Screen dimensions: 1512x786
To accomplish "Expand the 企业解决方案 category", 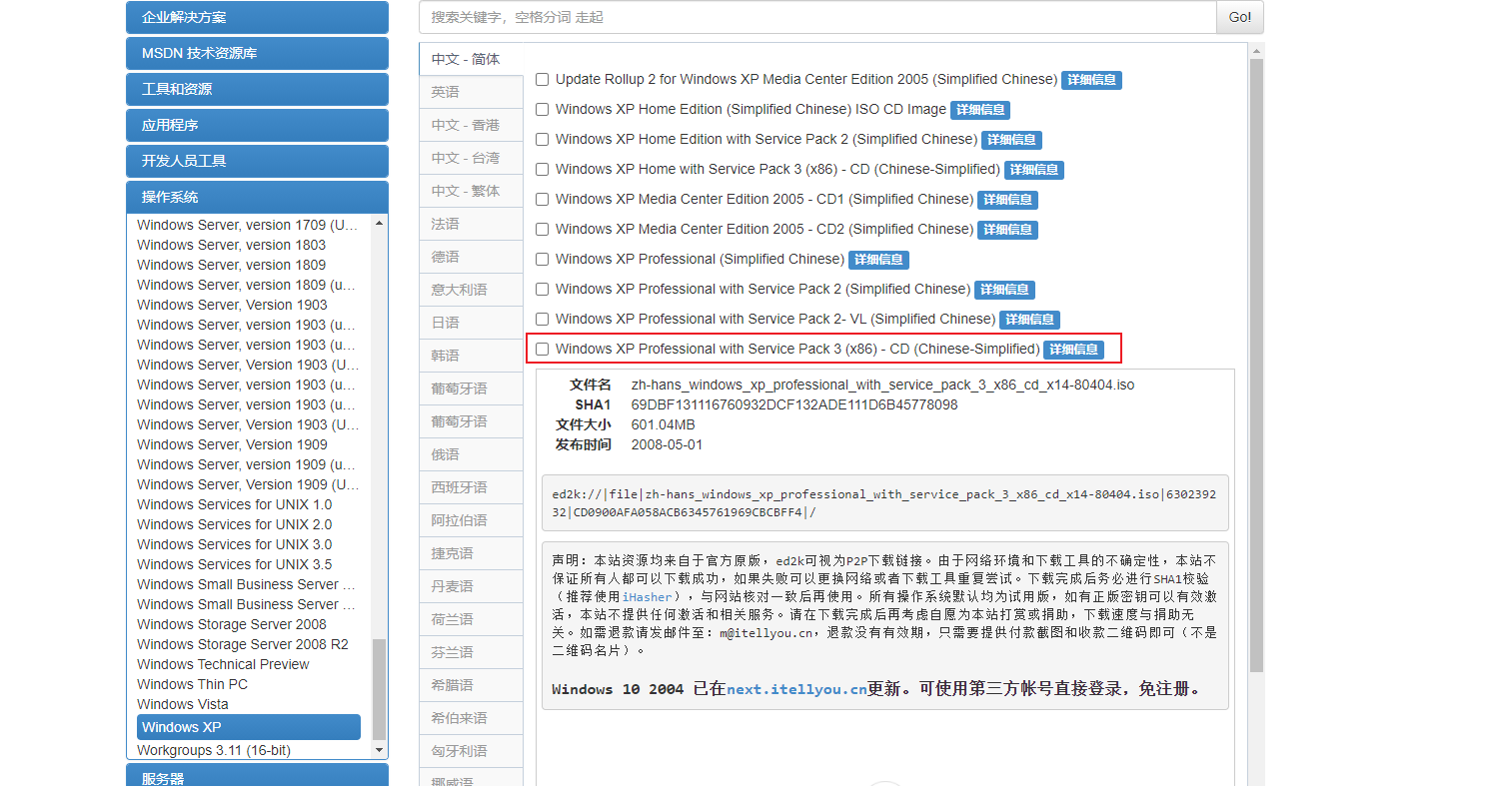I will [257, 17].
